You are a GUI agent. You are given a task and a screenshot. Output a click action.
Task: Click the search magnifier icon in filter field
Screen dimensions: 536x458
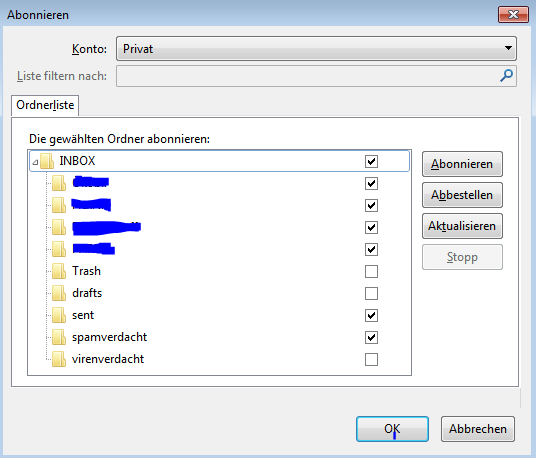point(506,76)
